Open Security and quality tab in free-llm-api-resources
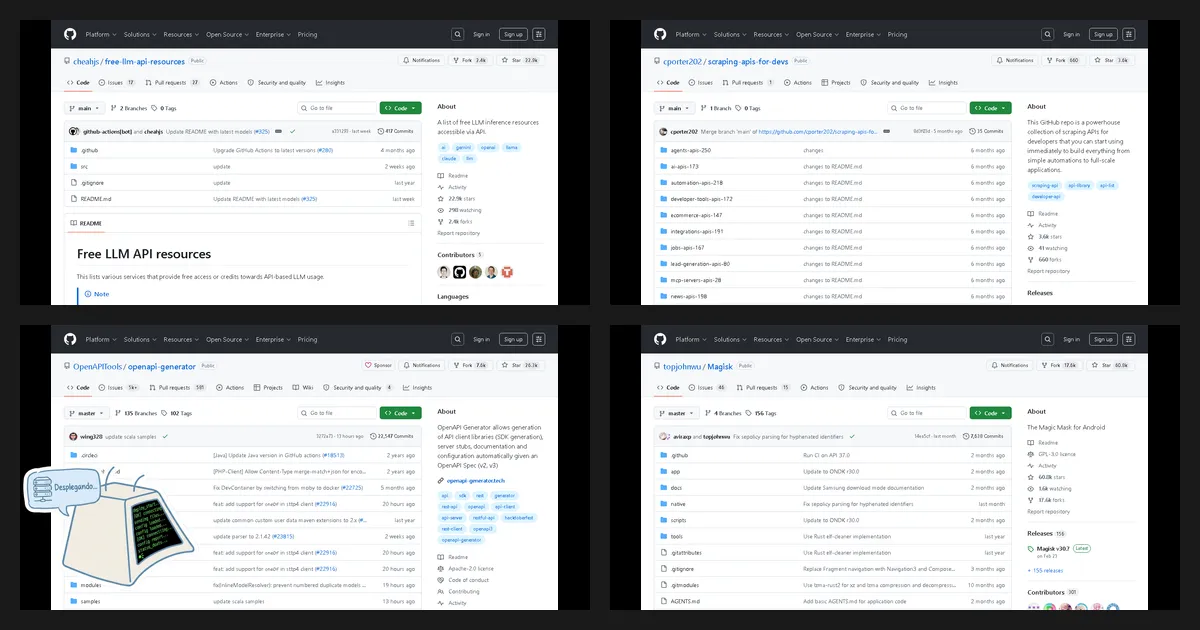1200x630 pixels. 277,83
